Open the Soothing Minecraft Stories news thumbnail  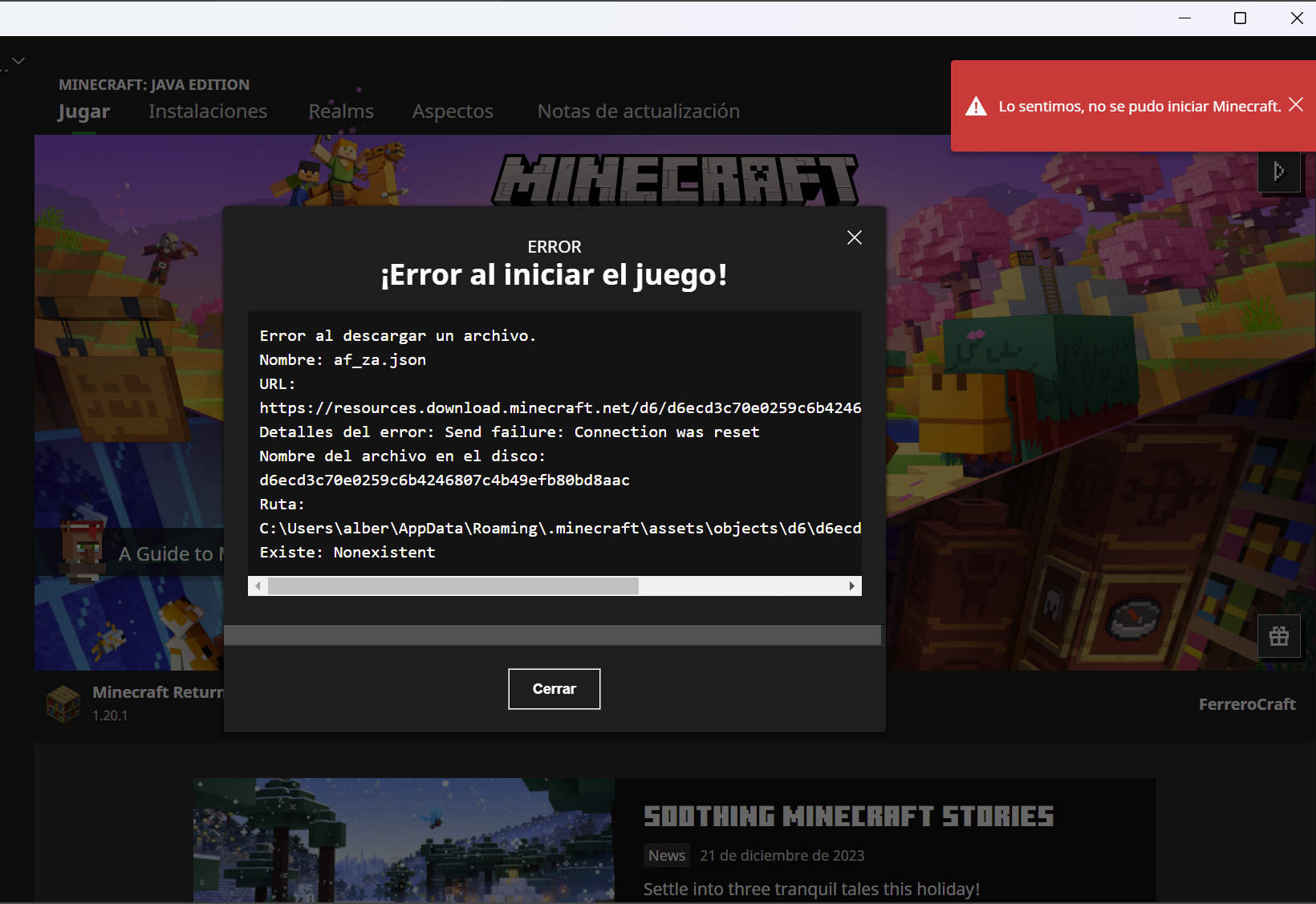click(404, 841)
